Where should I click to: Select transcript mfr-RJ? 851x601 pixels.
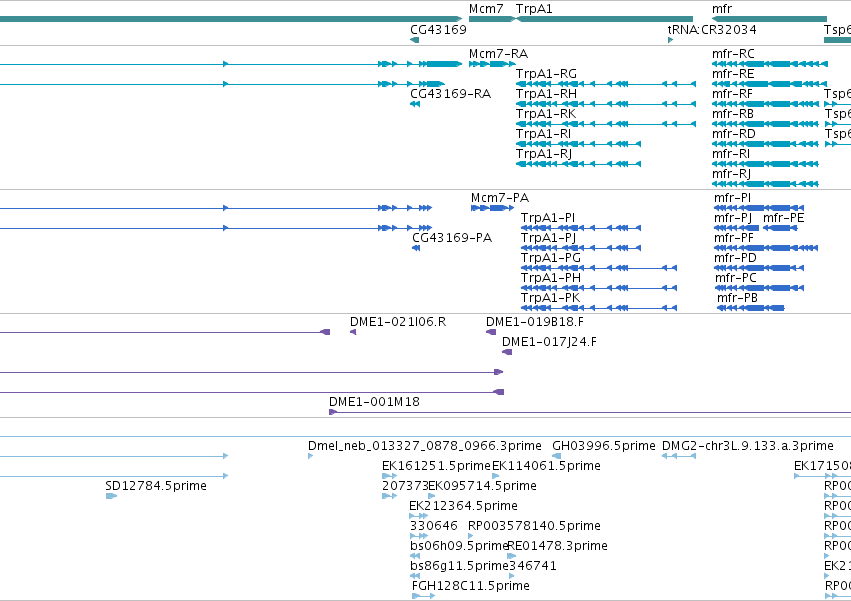click(x=731, y=174)
